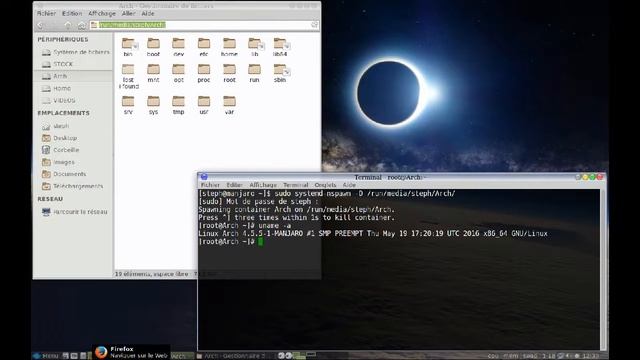This screenshot has height=360, width=640.
Task: Select the run folder icon
Action: tap(254, 69)
